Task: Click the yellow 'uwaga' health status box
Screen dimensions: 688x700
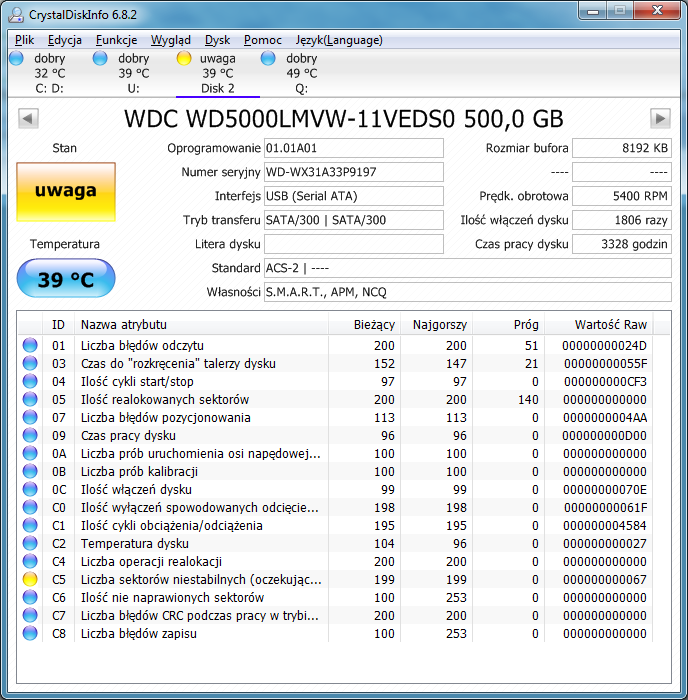Action: coord(66,192)
